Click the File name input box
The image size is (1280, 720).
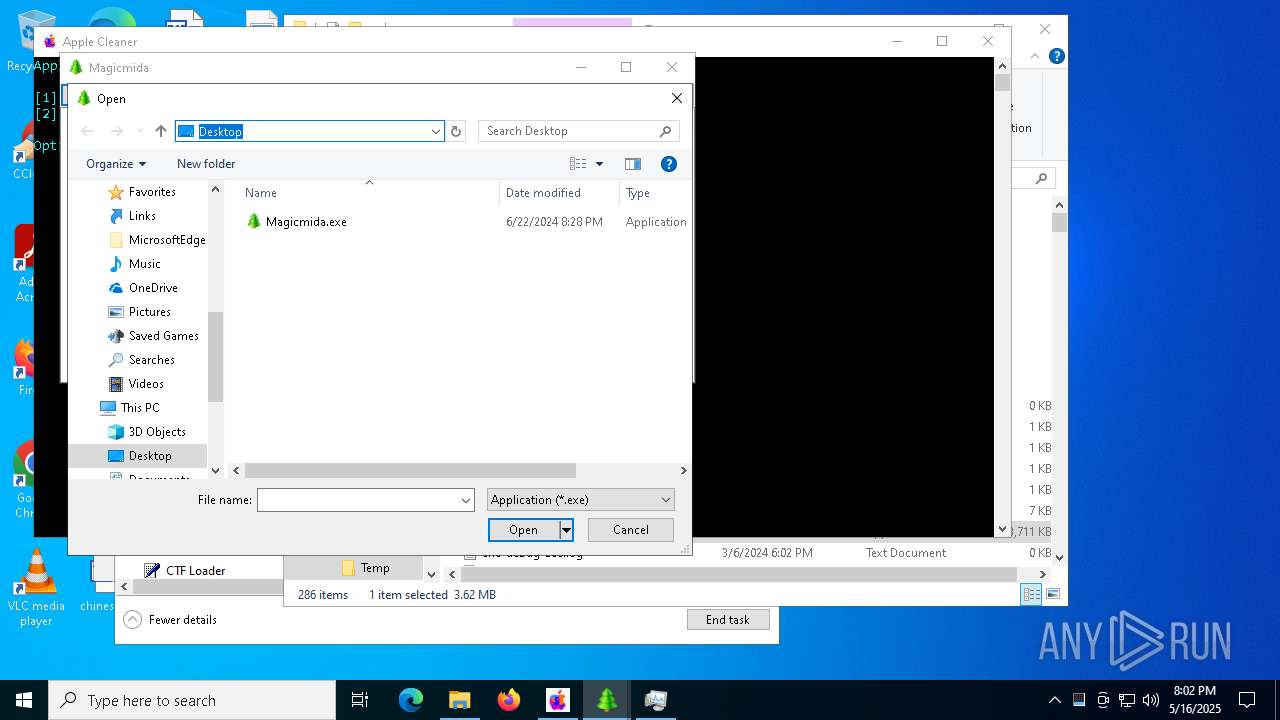pos(358,500)
